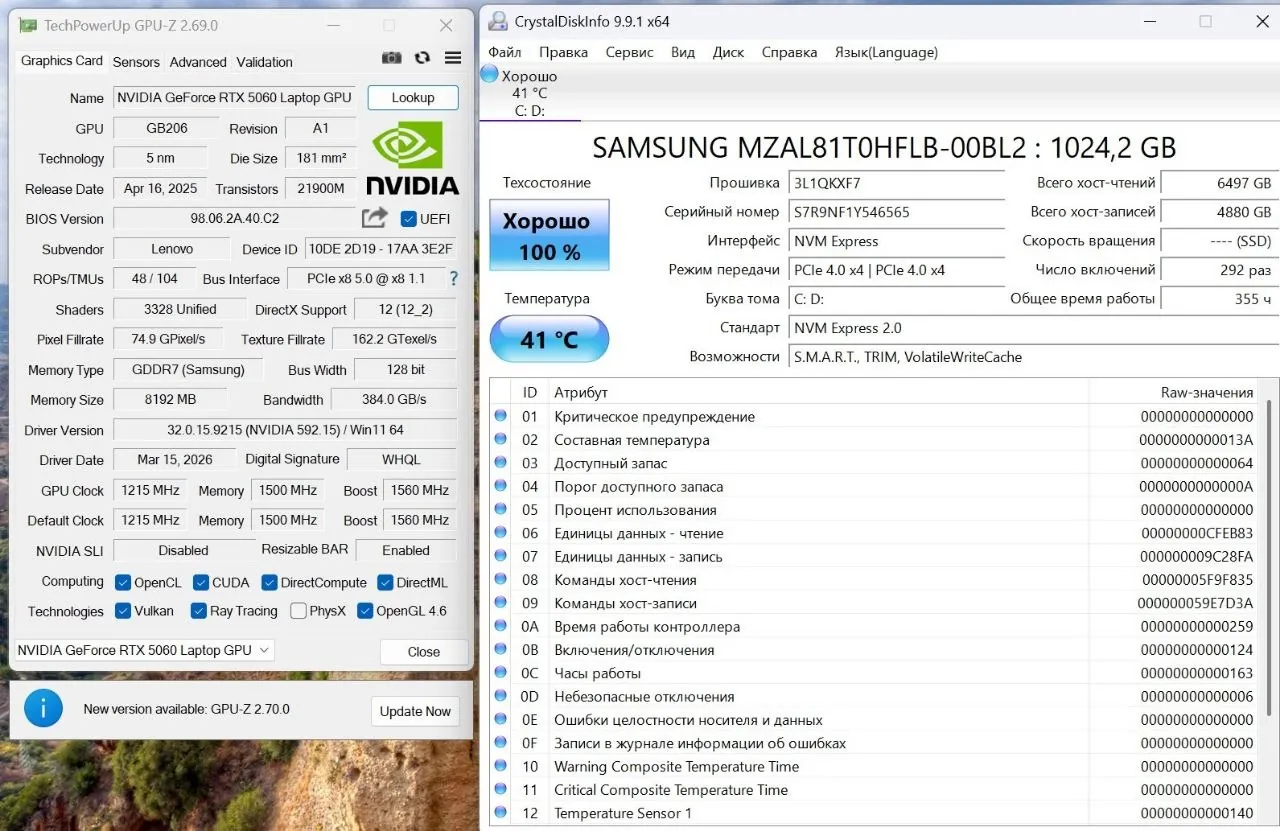This screenshot has width=1280, height=831.
Task: Click the PCIe 4.0 x4 transfer mode value
Action: [869, 270]
